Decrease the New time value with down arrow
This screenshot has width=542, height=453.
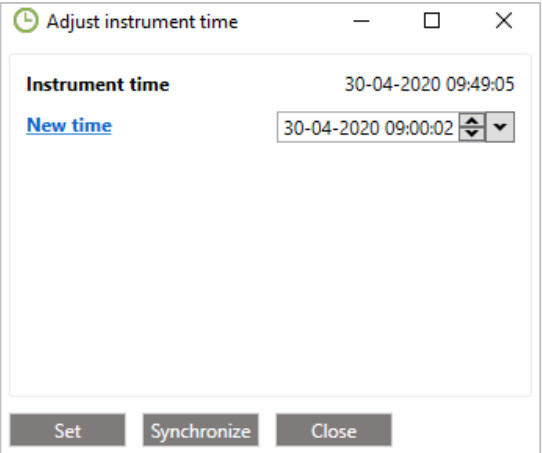tap(472, 133)
